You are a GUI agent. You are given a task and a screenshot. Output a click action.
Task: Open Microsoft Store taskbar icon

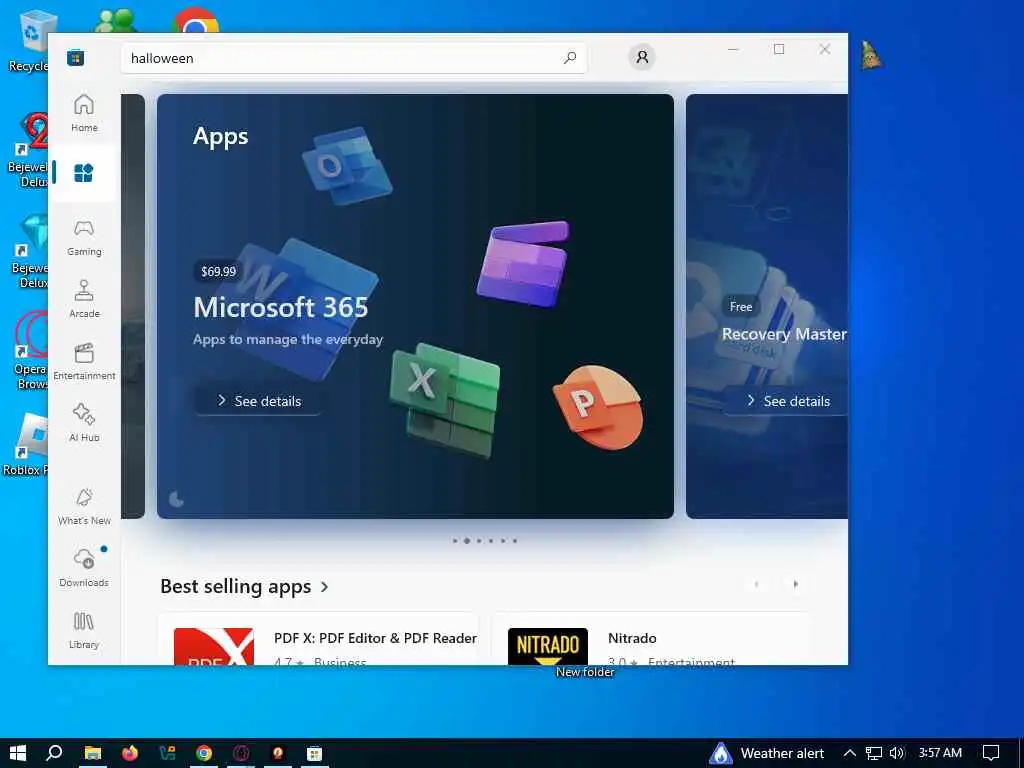(314, 753)
